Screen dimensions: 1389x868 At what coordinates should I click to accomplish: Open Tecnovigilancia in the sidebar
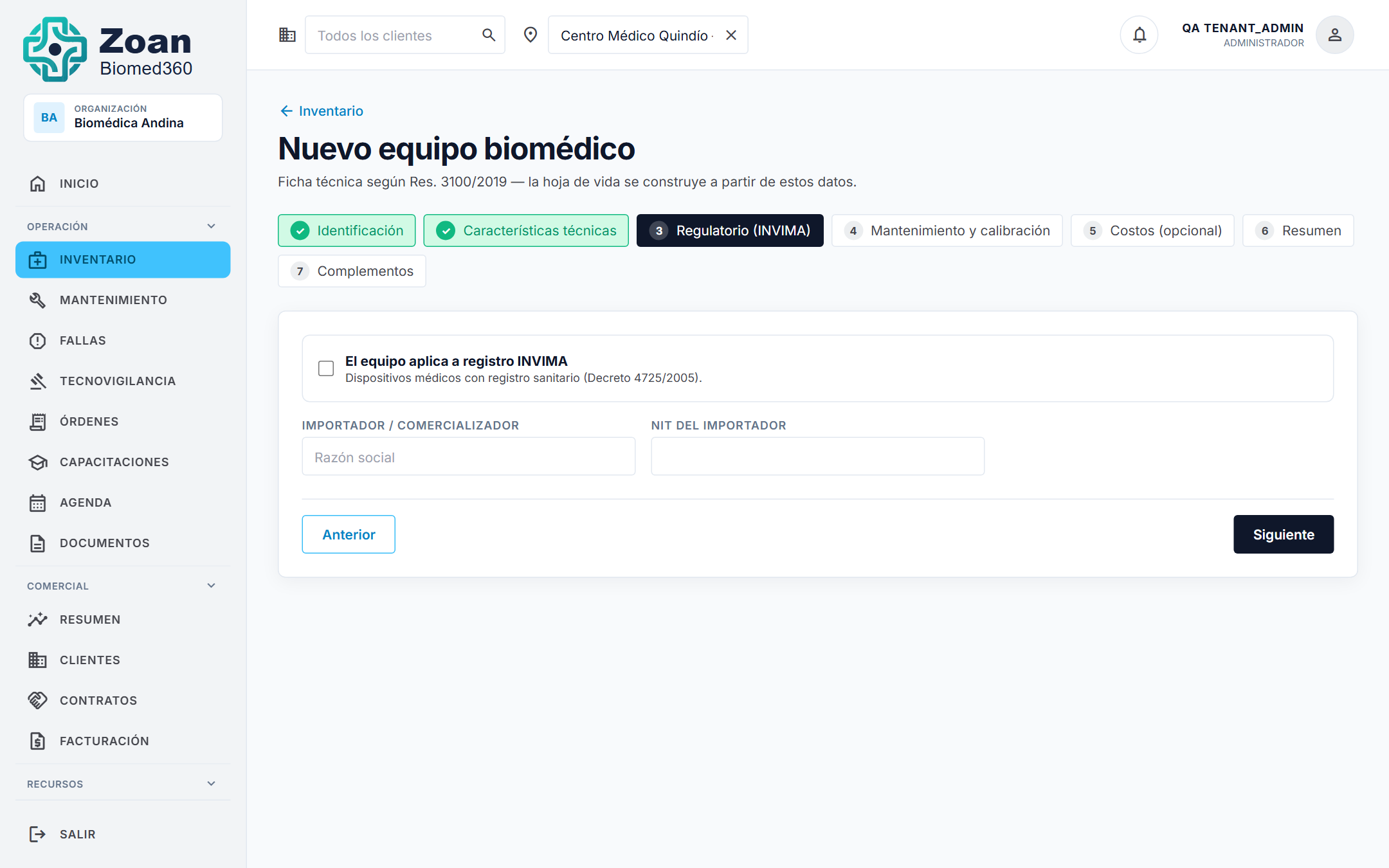click(123, 381)
